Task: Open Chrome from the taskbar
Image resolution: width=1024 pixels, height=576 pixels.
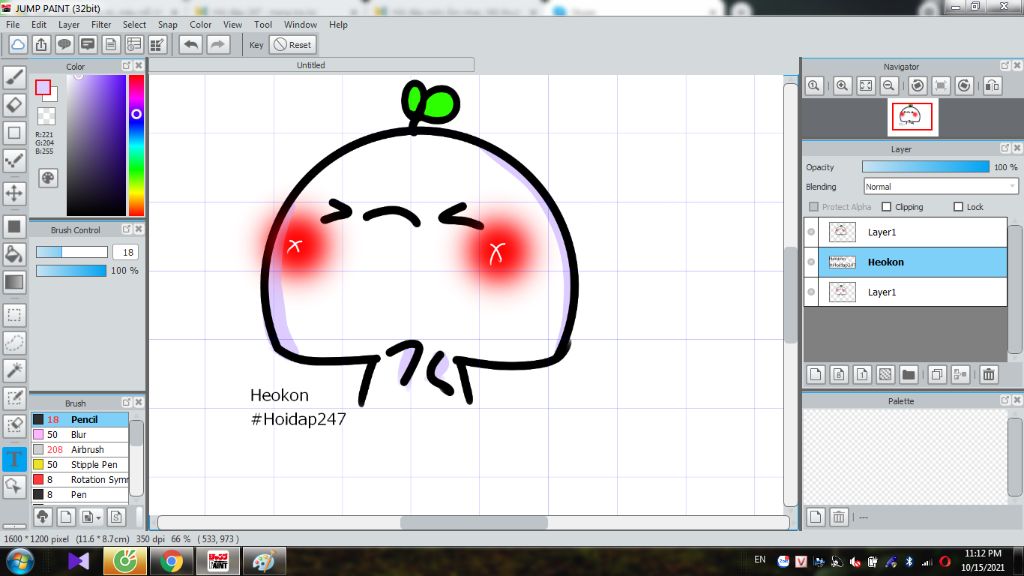Action: (171, 562)
